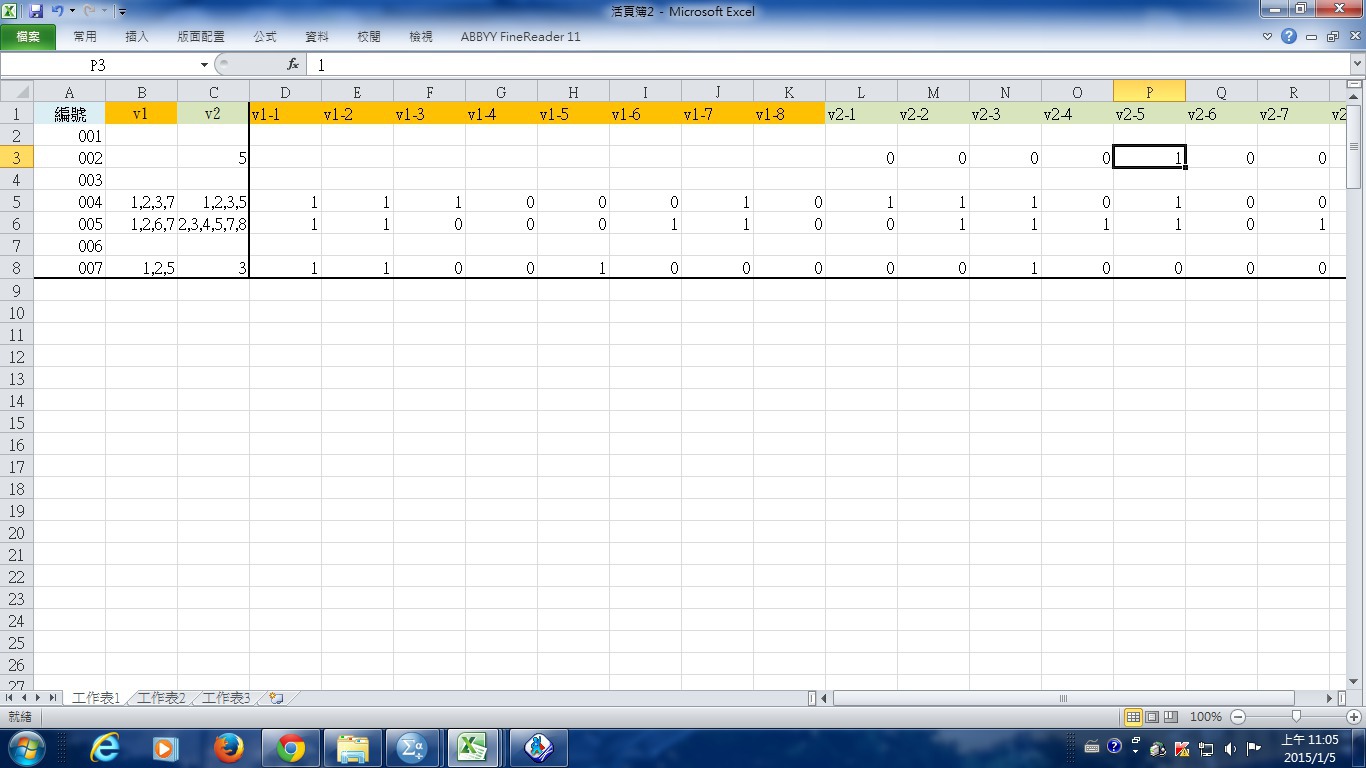Save the workbook via the floppy icon

click(x=36, y=11)
